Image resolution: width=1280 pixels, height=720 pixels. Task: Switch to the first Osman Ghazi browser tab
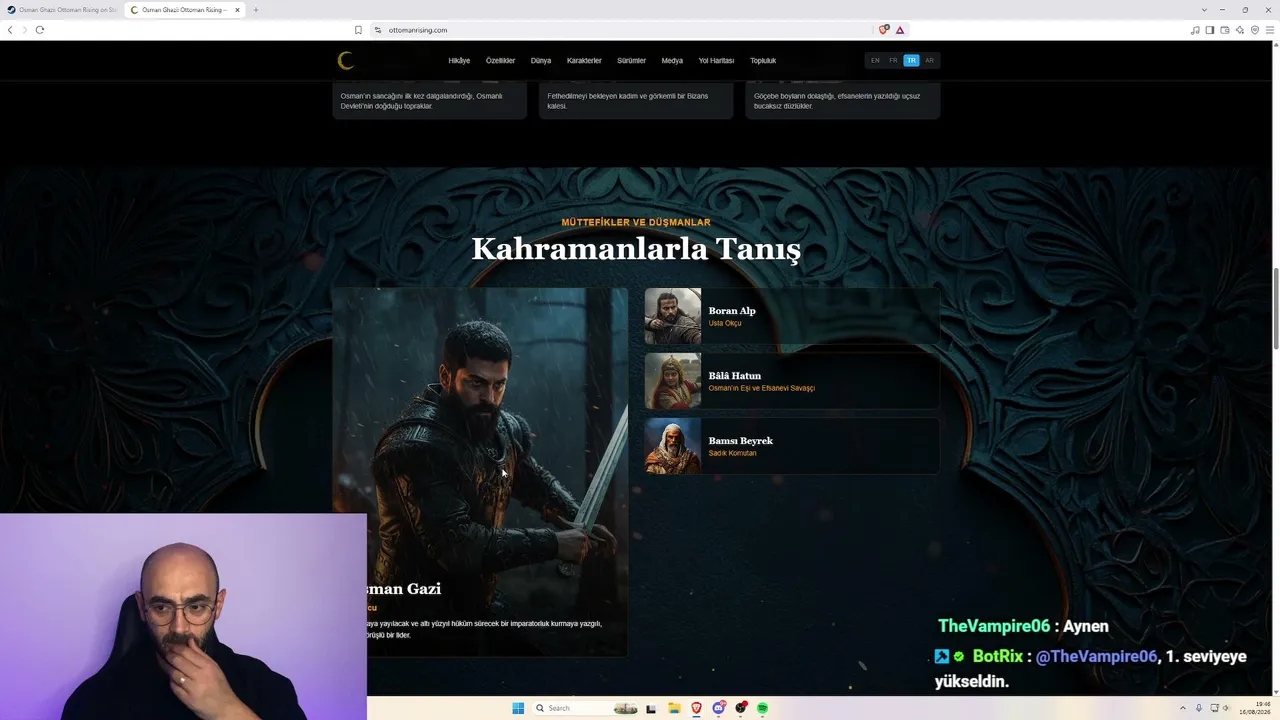[x=62, y=10]
